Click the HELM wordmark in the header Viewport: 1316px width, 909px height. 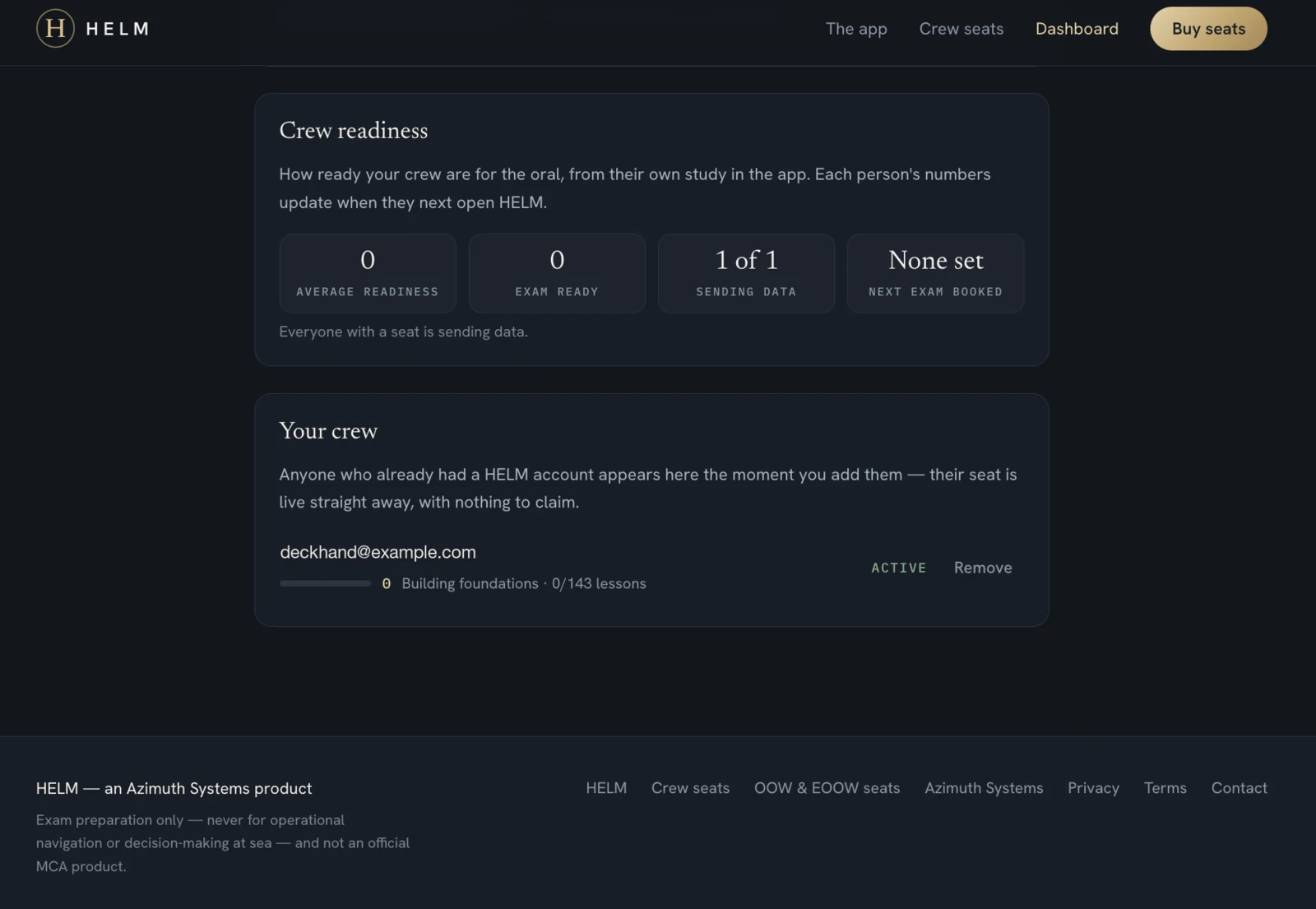pos(118,29)
